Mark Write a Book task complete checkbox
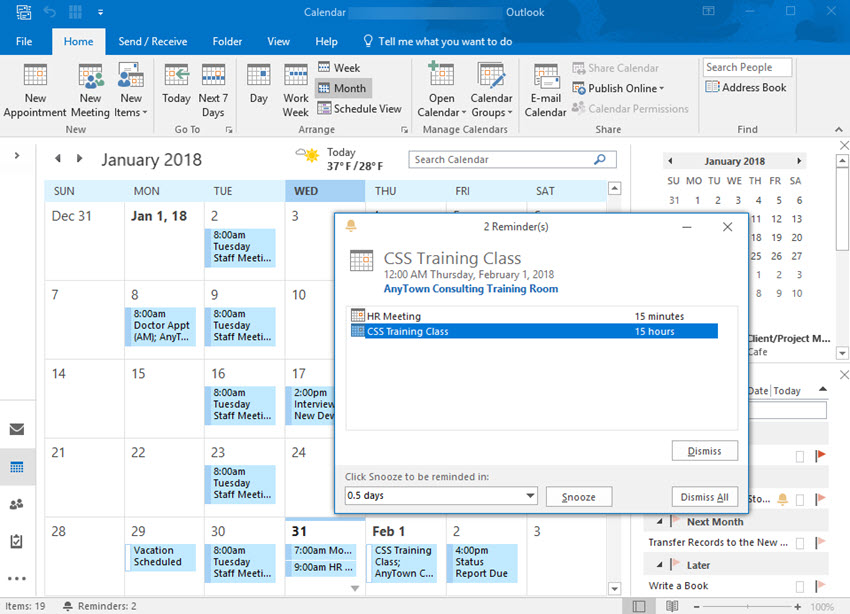850x614 pixels. 800,586
